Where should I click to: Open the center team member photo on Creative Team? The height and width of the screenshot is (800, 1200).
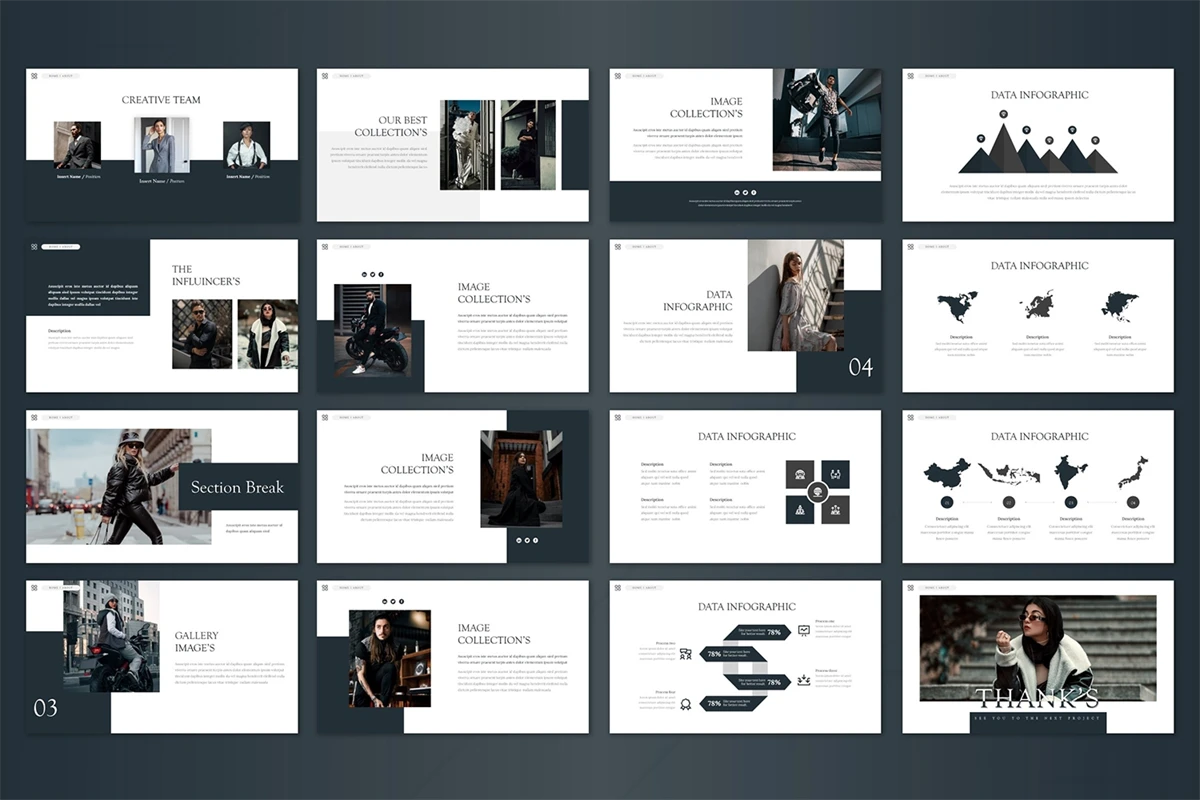[x=161, y=146]
